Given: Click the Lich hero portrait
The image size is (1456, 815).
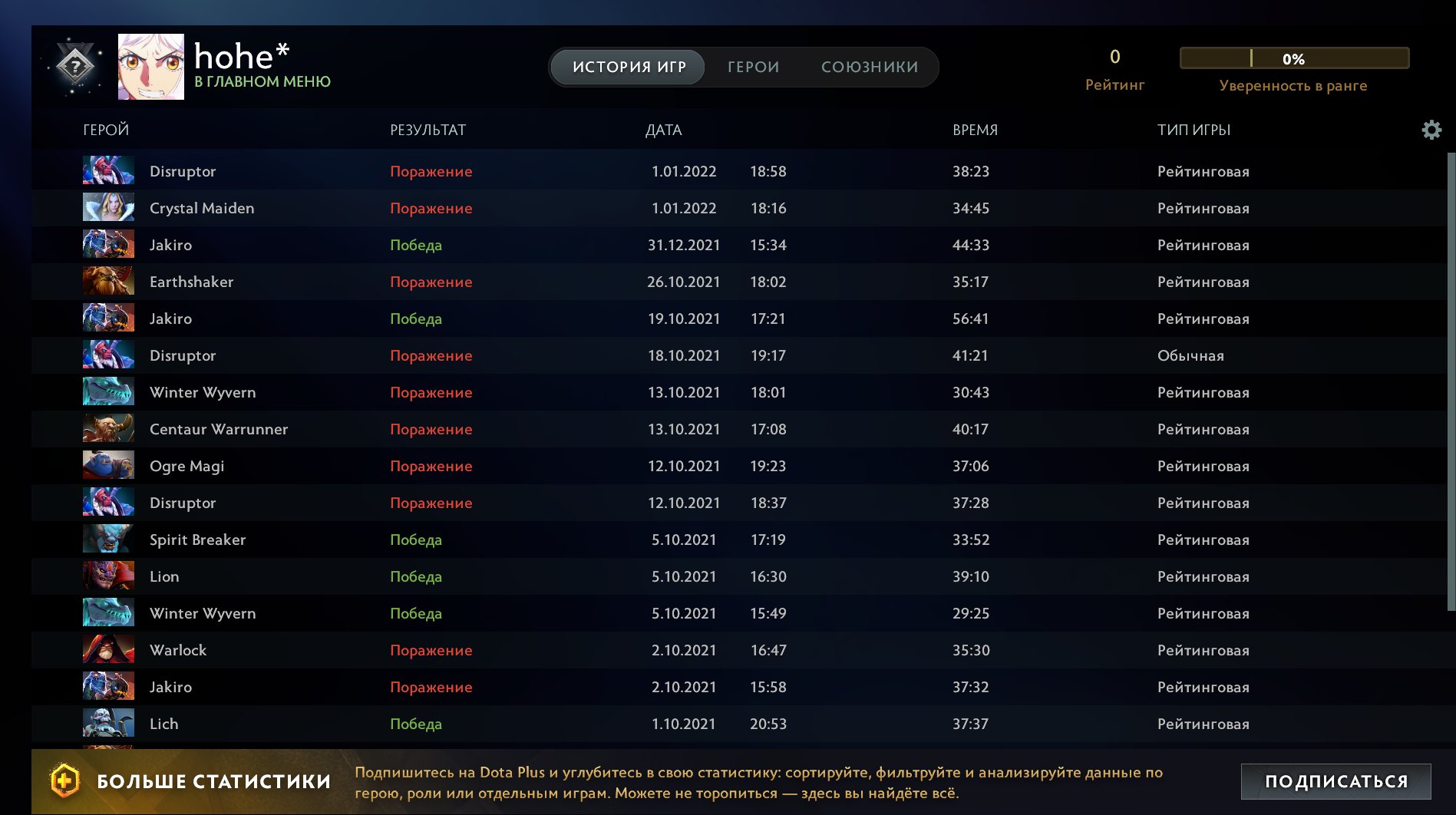Looking at the screenshot, I should pyautogui.click(x=107, y=723).
